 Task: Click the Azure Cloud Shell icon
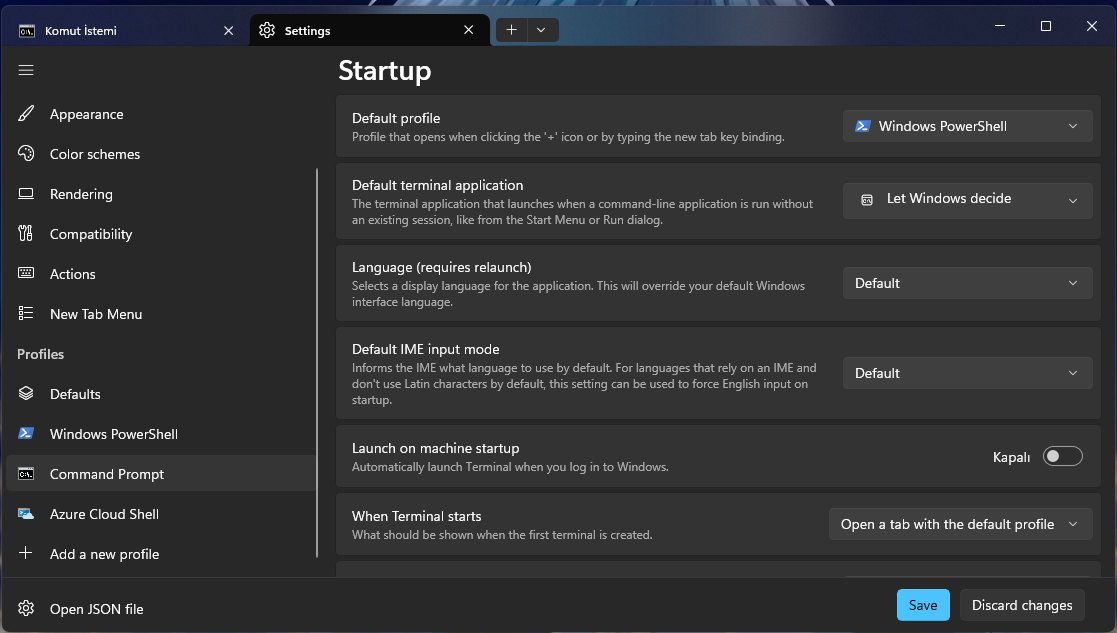[x=26, y=513]
